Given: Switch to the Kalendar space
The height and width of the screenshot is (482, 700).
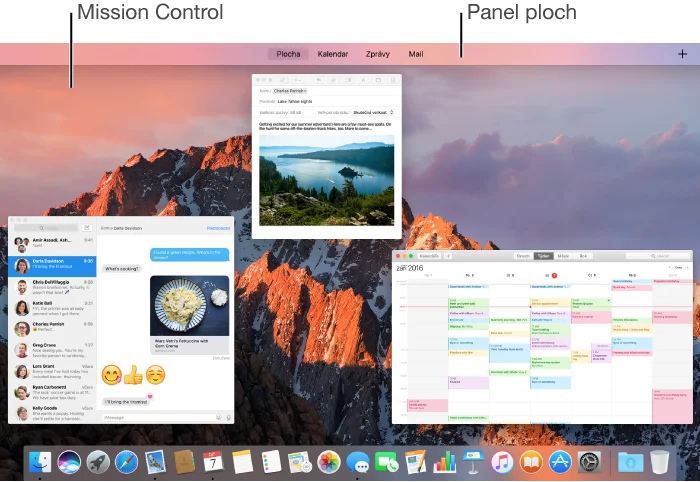Looking at the screenshot, I should 332,54.
